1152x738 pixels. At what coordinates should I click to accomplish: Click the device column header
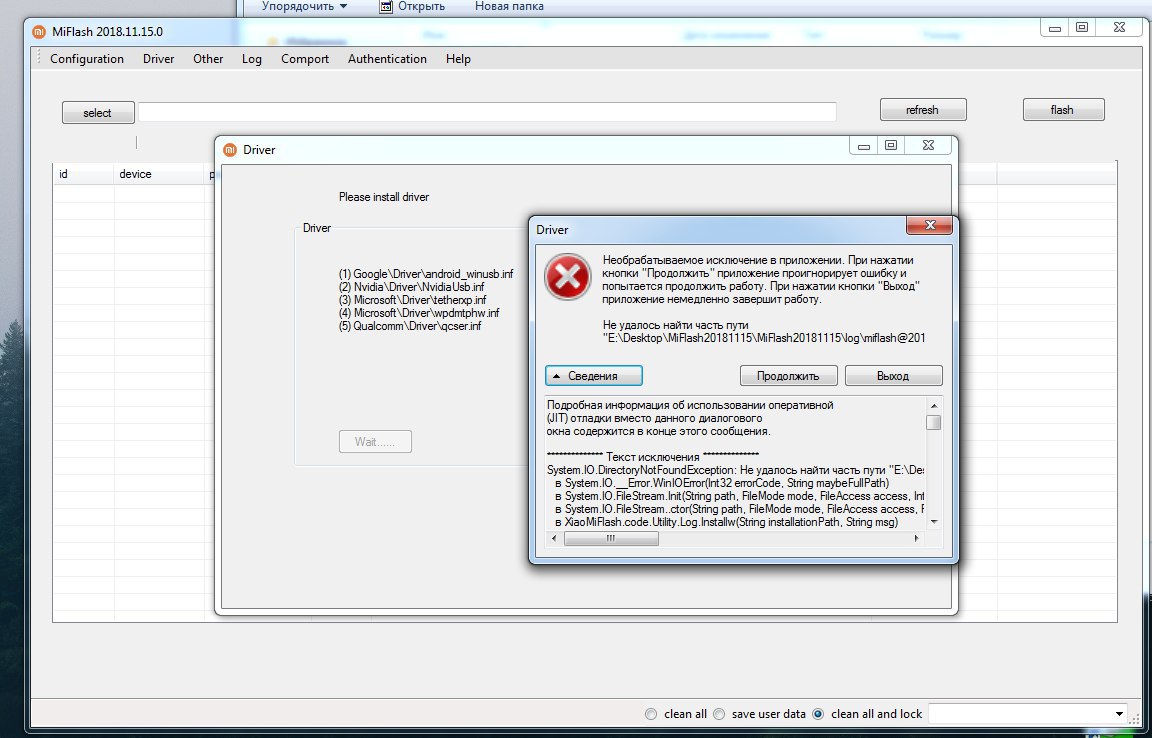point(159,174)
